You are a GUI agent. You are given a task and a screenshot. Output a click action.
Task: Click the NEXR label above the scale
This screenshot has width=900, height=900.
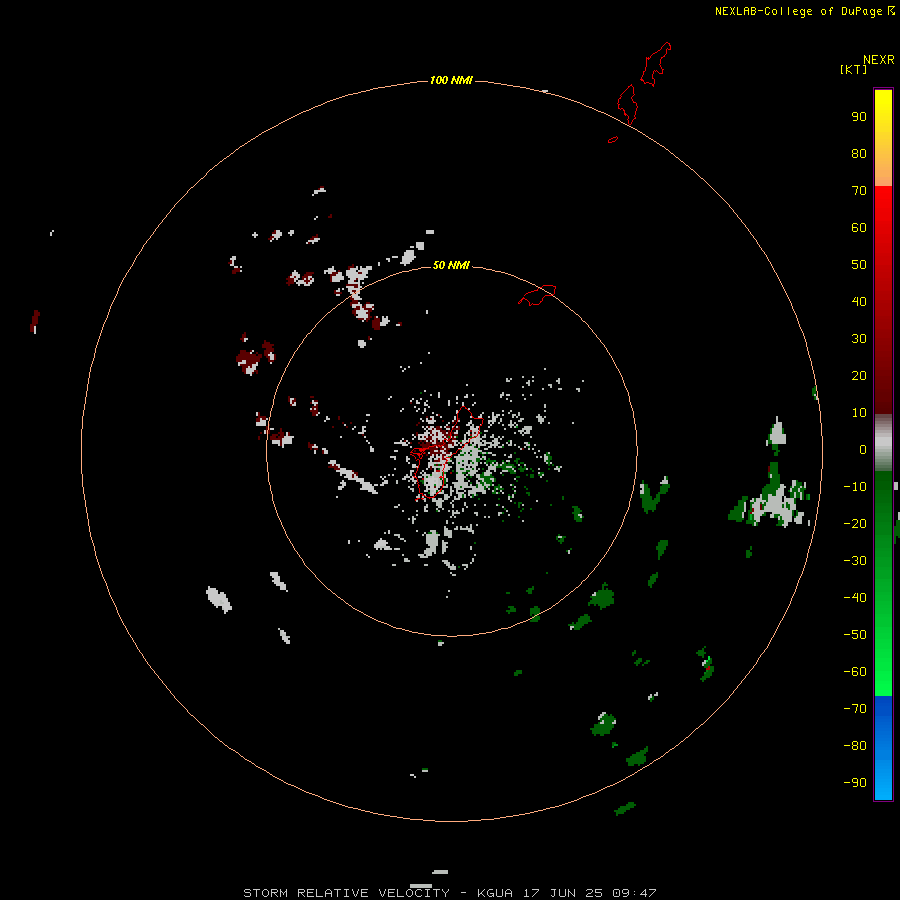coord(879,60)
